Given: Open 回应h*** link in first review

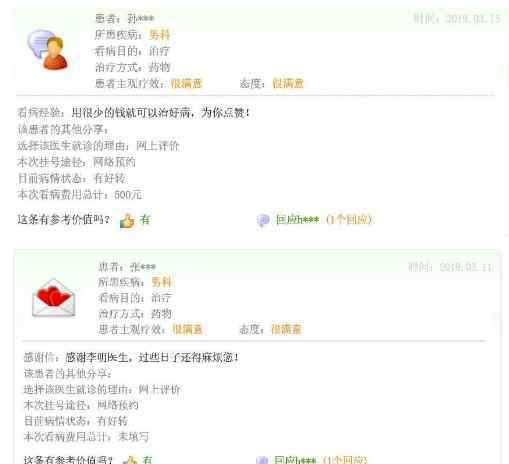Looking at the screenshot, I should click(297, 220).
